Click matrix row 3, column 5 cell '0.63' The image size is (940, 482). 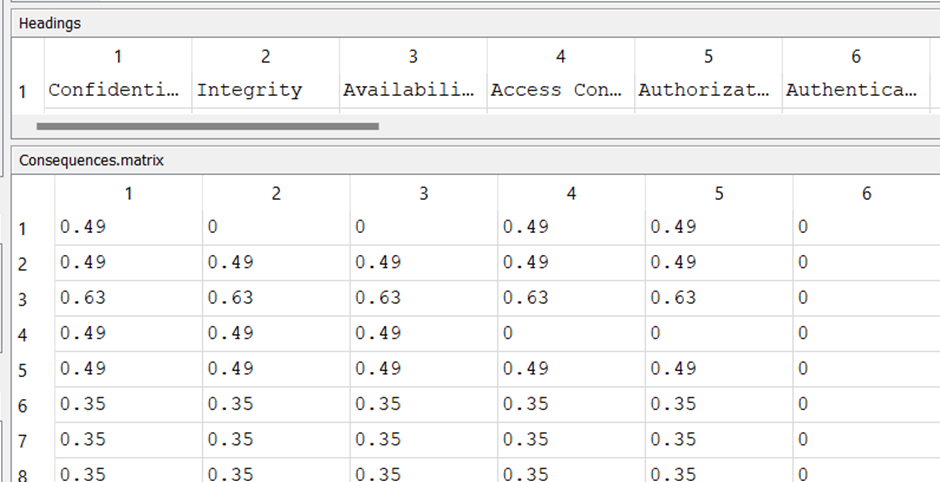(718, 298)
